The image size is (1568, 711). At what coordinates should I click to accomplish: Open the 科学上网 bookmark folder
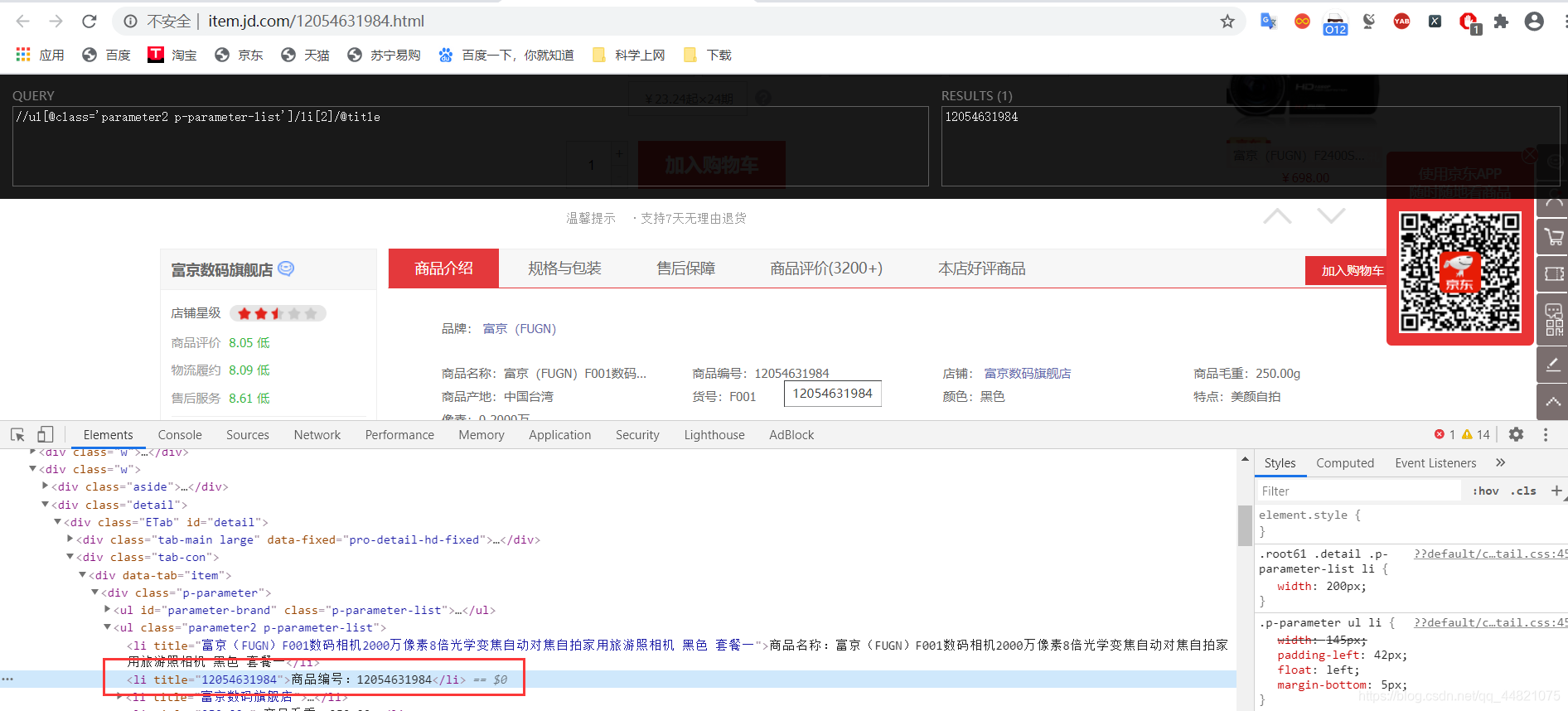pos(629,55)
